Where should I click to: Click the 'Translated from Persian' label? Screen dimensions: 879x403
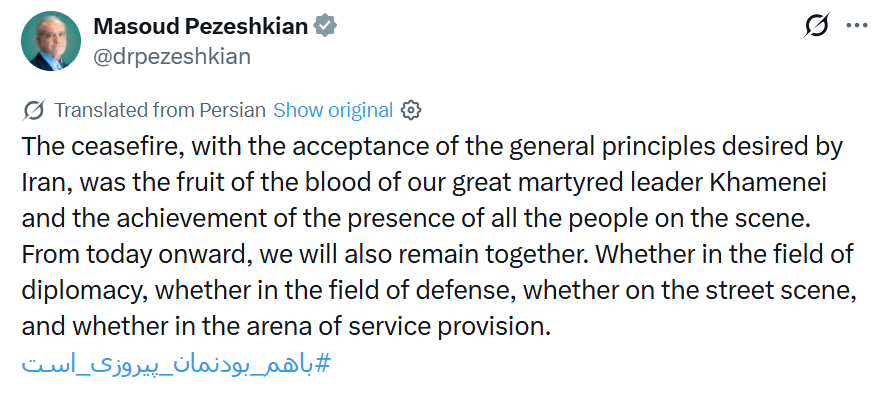coord(160,110)
